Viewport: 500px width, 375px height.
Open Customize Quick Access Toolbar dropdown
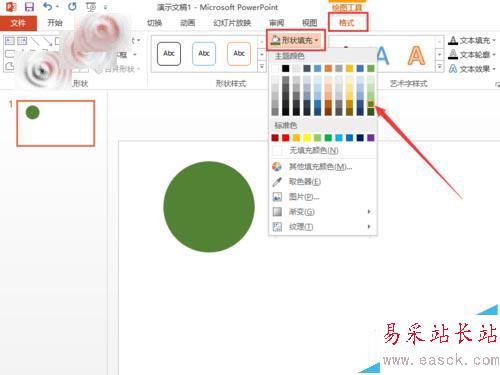(x=105, y=7)
